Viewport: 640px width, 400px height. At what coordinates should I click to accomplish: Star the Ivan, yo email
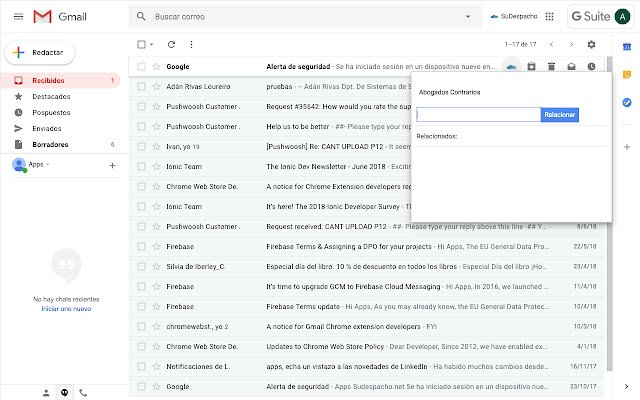click(156, 146)
